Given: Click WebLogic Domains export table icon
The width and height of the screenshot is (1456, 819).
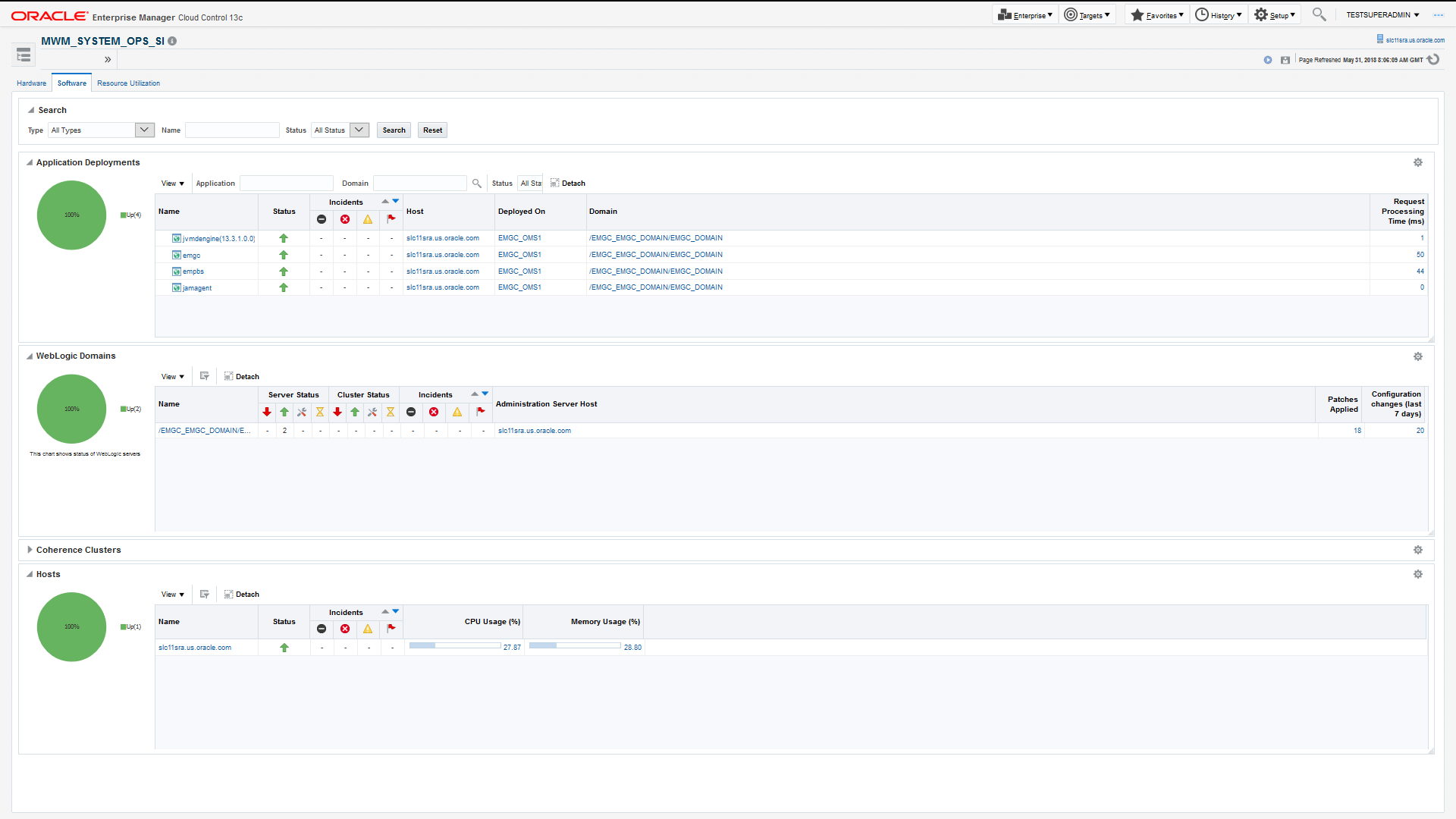Looking at the screenshot, I should click(204, 376).
